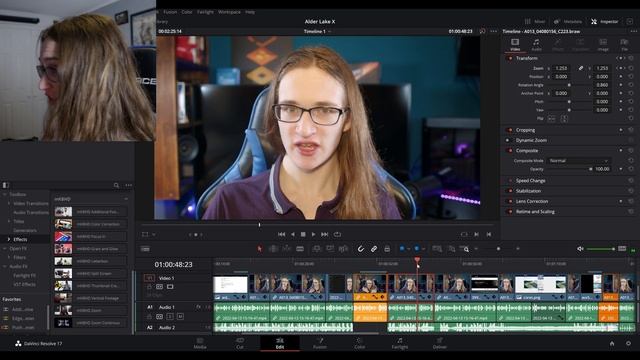Toggle the Snapping magnet icon

pos(361,249)
